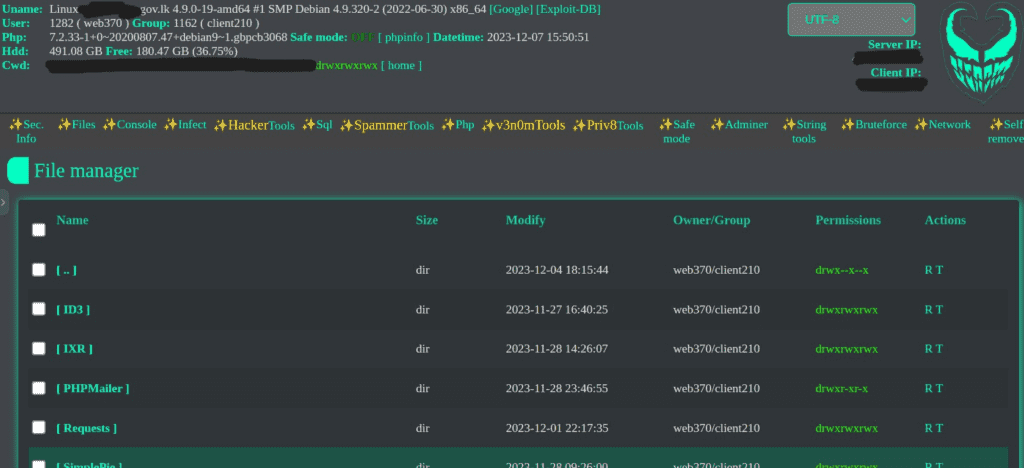Screen dimensions: 1024x468
Task: Expand the collapsed left side panel arrow
Action: tap(3, 202)
